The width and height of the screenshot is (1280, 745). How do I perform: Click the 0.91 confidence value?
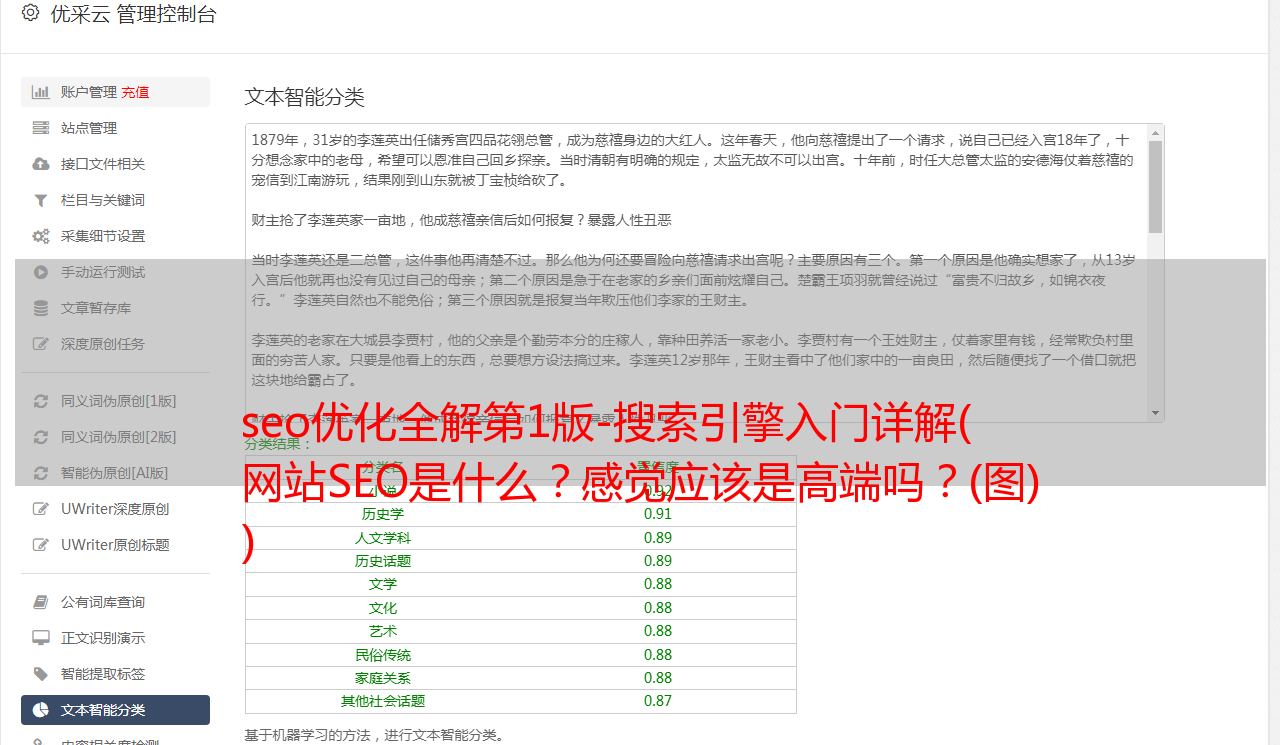click(x=658, y=514)
